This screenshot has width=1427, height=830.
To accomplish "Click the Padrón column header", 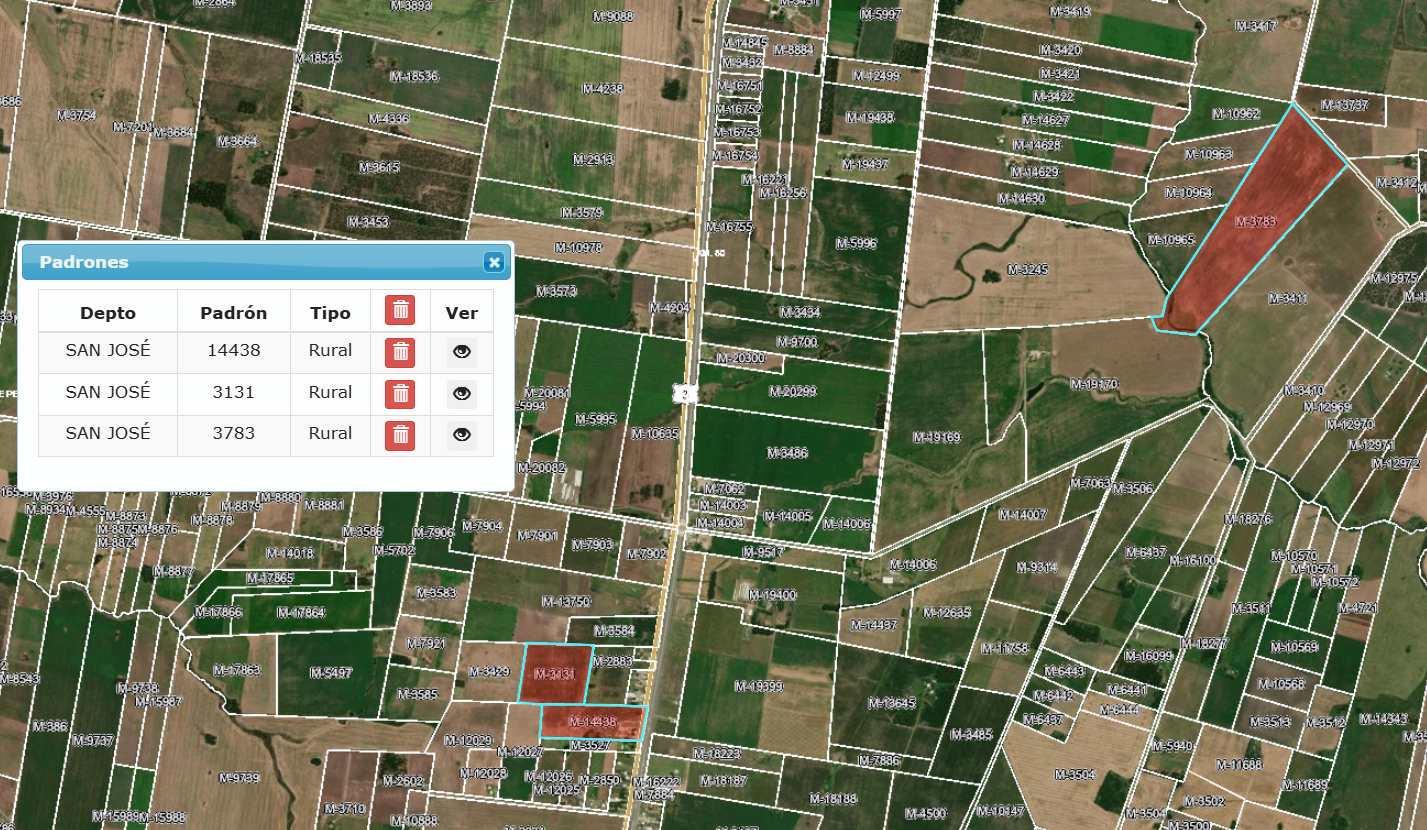I will click(234, 312).
